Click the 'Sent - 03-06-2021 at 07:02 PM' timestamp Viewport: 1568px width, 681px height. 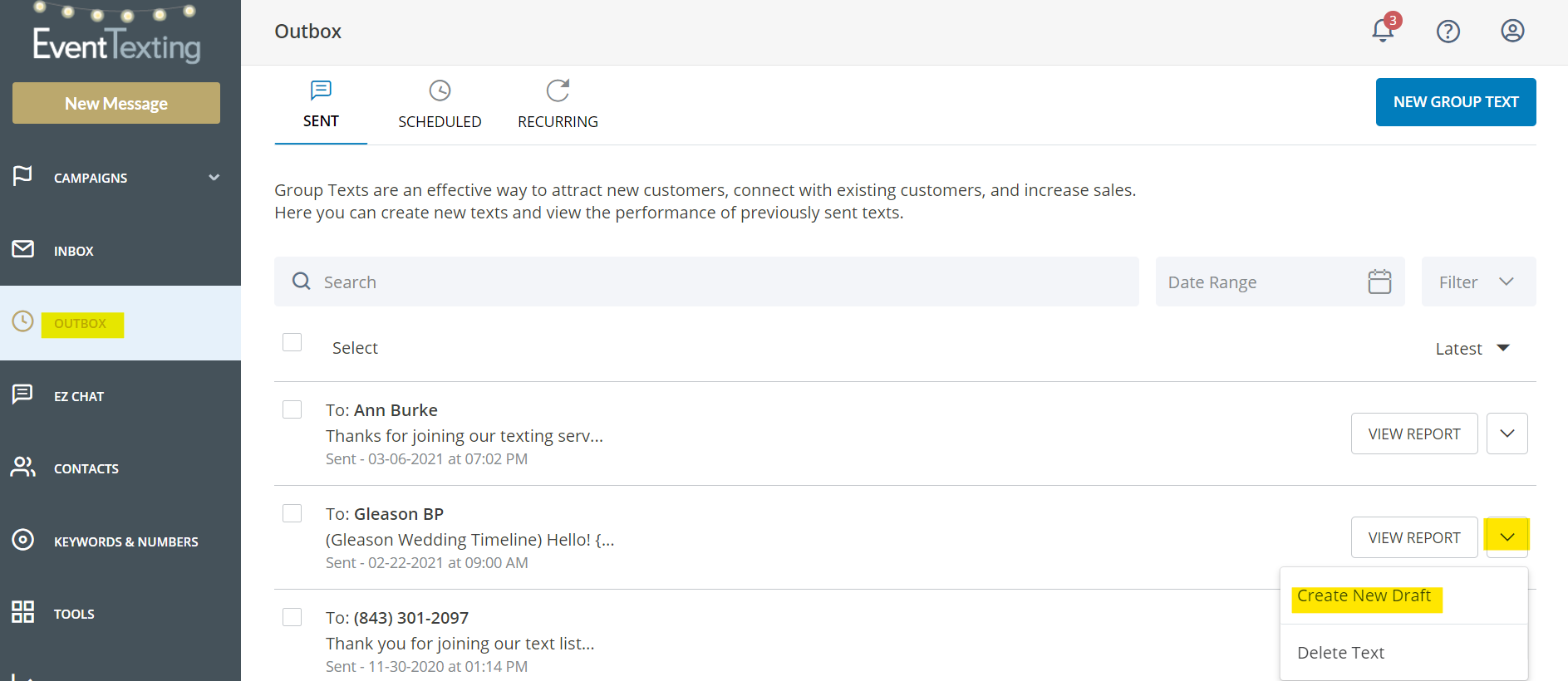(x=426, y=459)
